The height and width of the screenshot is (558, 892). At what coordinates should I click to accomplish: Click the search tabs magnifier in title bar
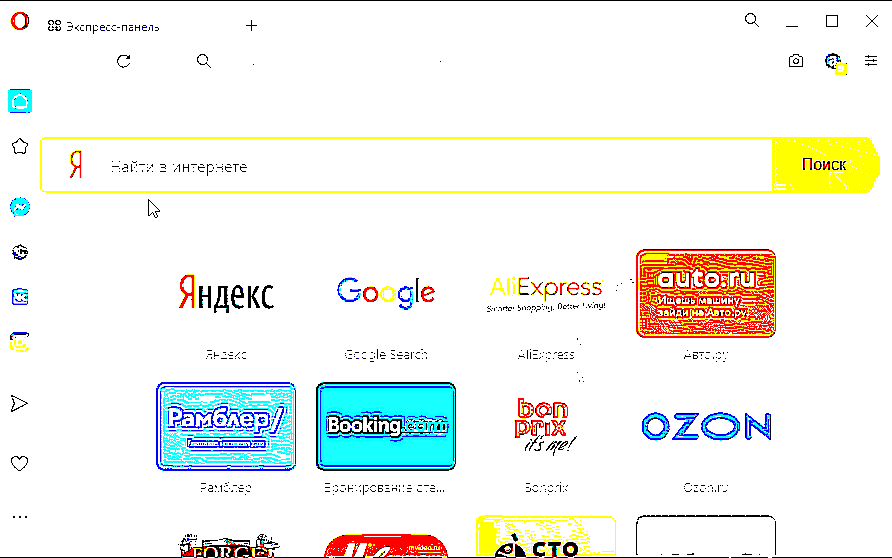click(752, 20)
